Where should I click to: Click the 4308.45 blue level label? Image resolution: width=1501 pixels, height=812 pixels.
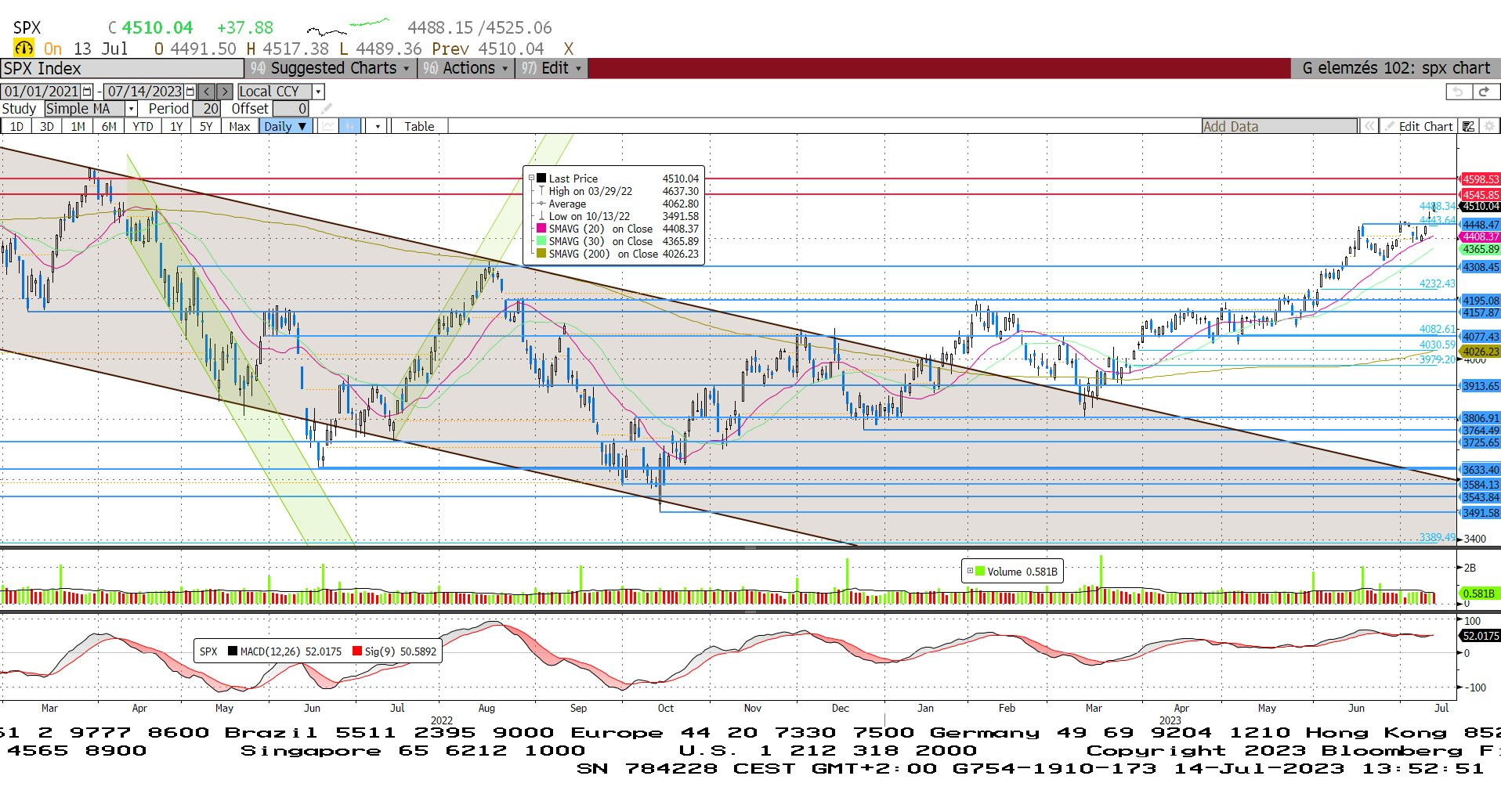coord(1480,267)
